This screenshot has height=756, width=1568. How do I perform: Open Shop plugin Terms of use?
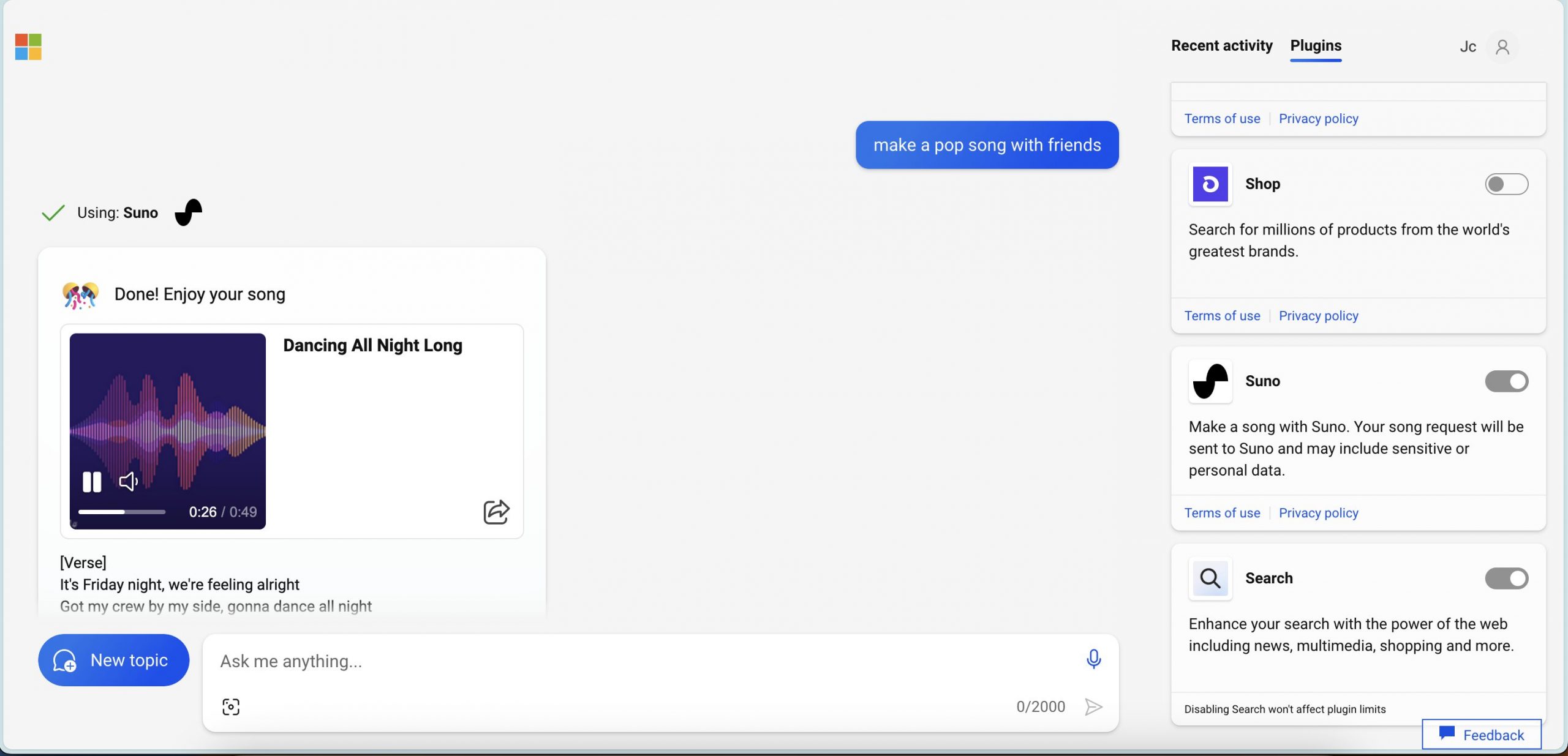(x=1222, y=316)
